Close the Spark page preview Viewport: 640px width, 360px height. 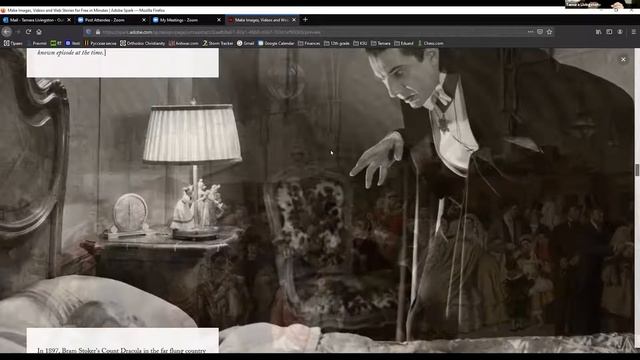623,60
